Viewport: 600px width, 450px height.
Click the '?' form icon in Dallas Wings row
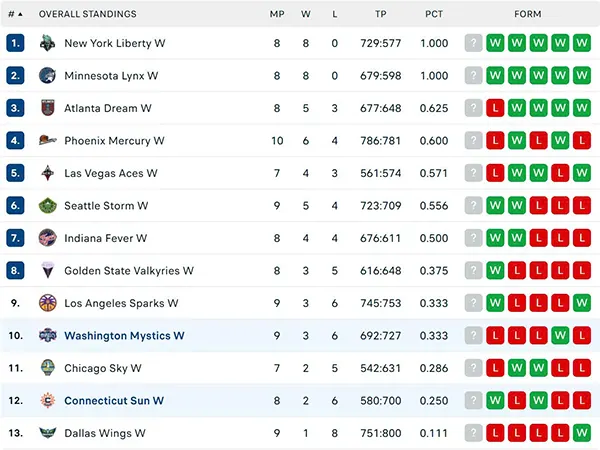[x=473, y=434]
